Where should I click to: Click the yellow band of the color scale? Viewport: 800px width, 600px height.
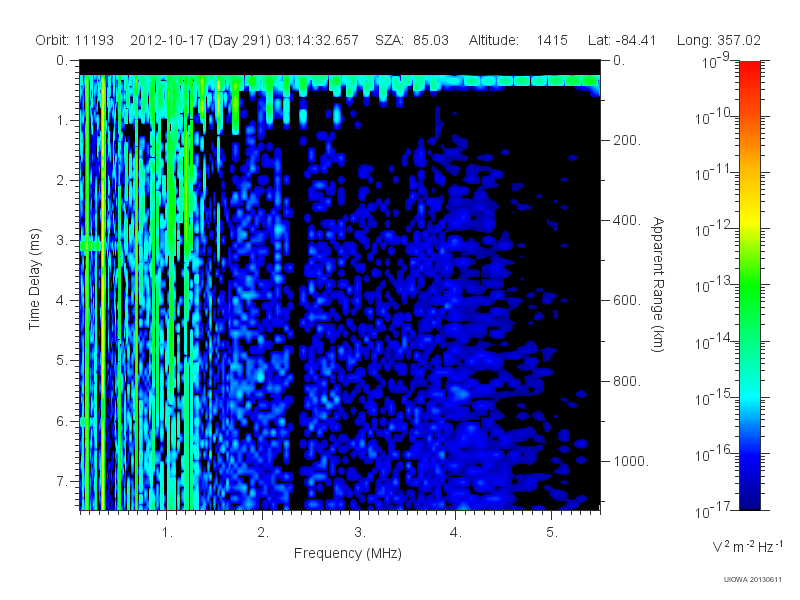(749, 218)
